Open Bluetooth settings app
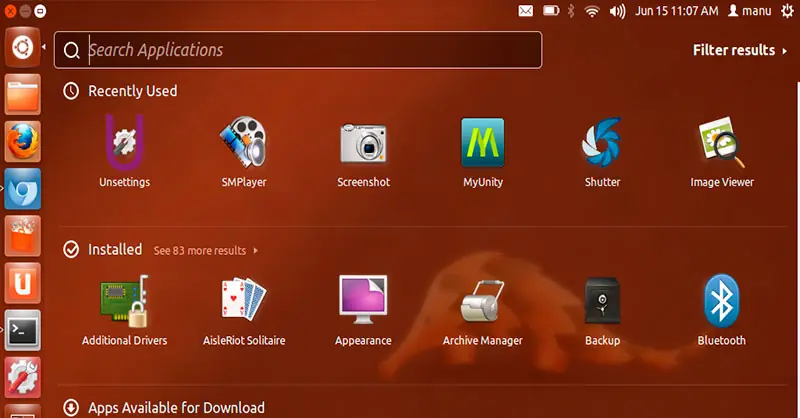The height and width of the screenshot is (418, 800). [721, 310]
